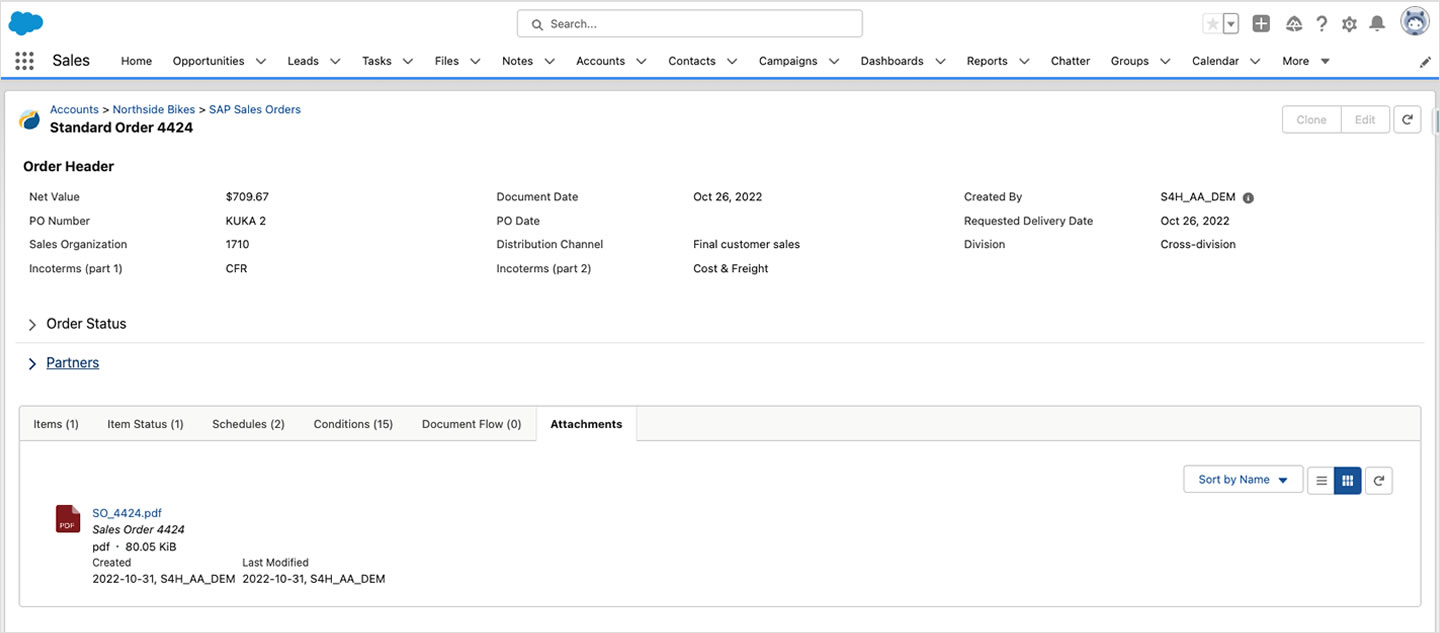Screen dimensions: 1440x633
Task: Open the App Launcher grid
Action: [24, 61]
